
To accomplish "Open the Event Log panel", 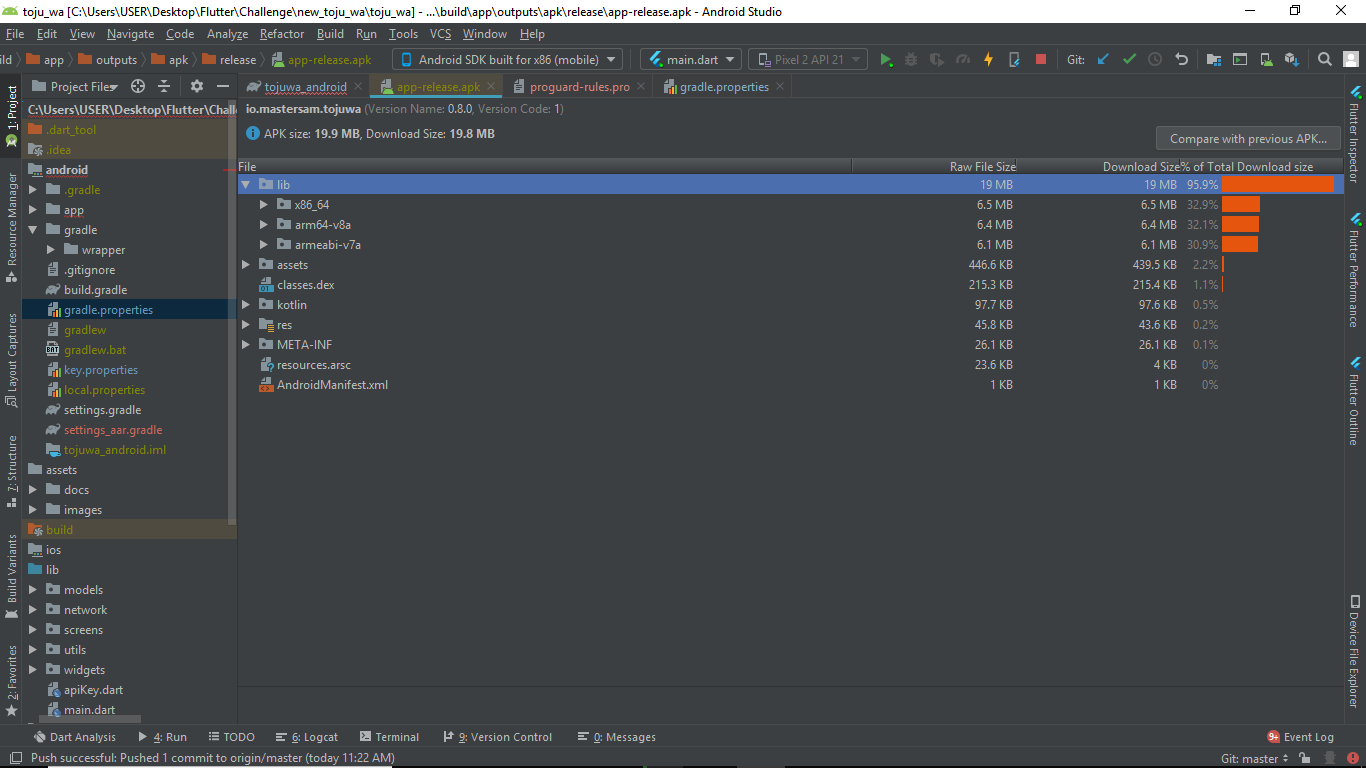I will [x=1301, y=737].
